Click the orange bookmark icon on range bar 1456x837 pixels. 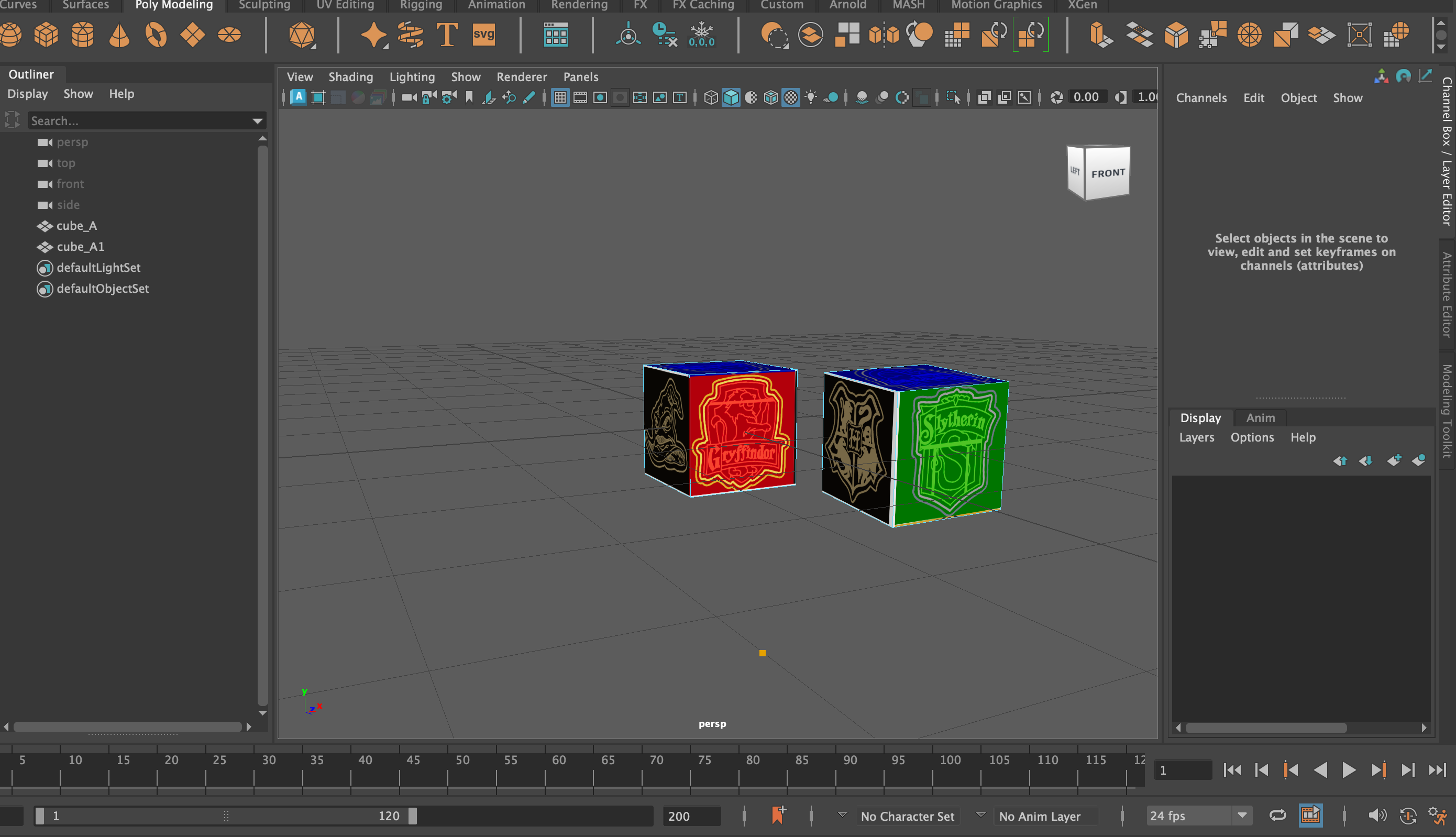coord(779,814)
